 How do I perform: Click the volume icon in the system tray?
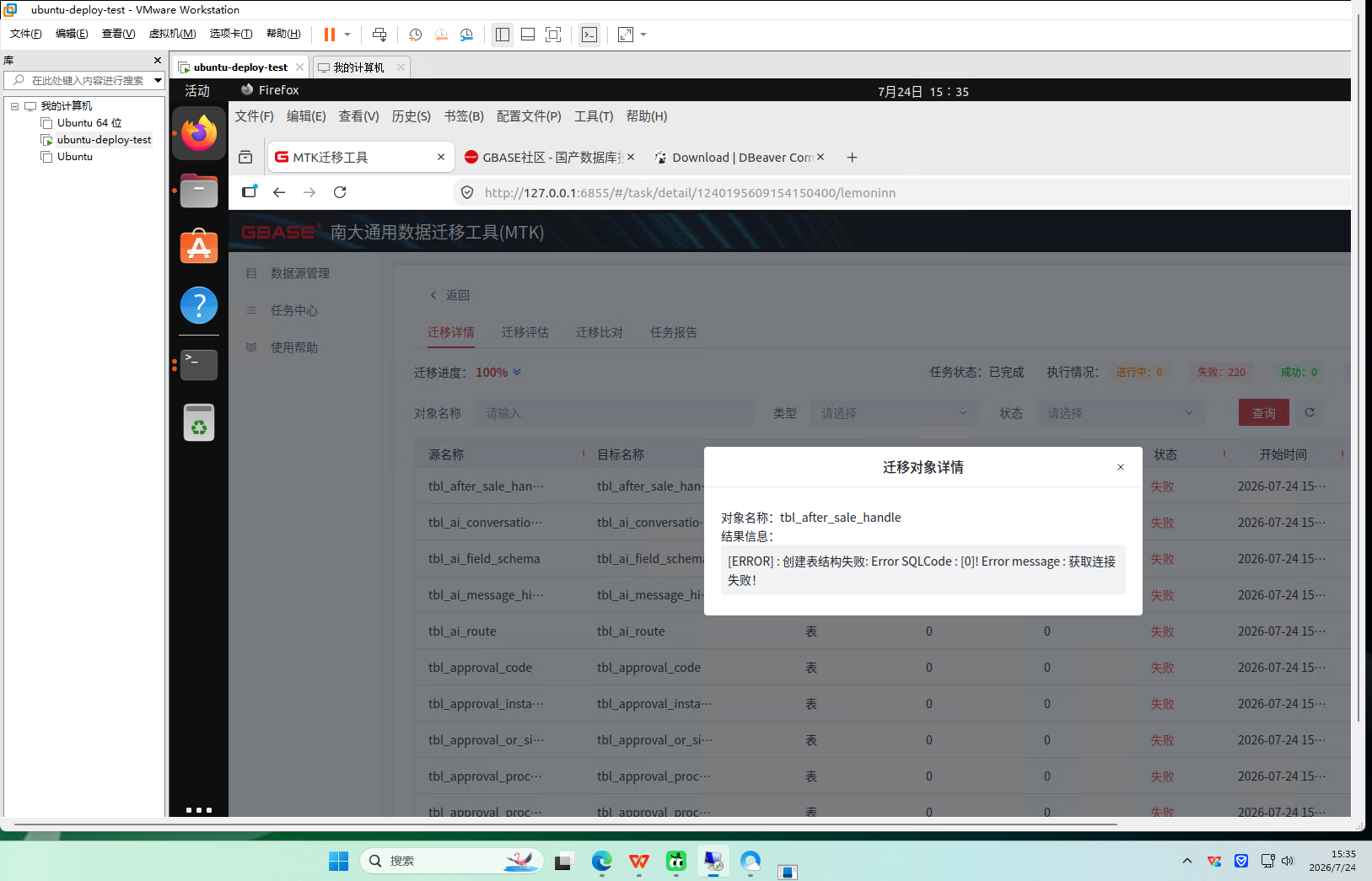coord(1288,861)
